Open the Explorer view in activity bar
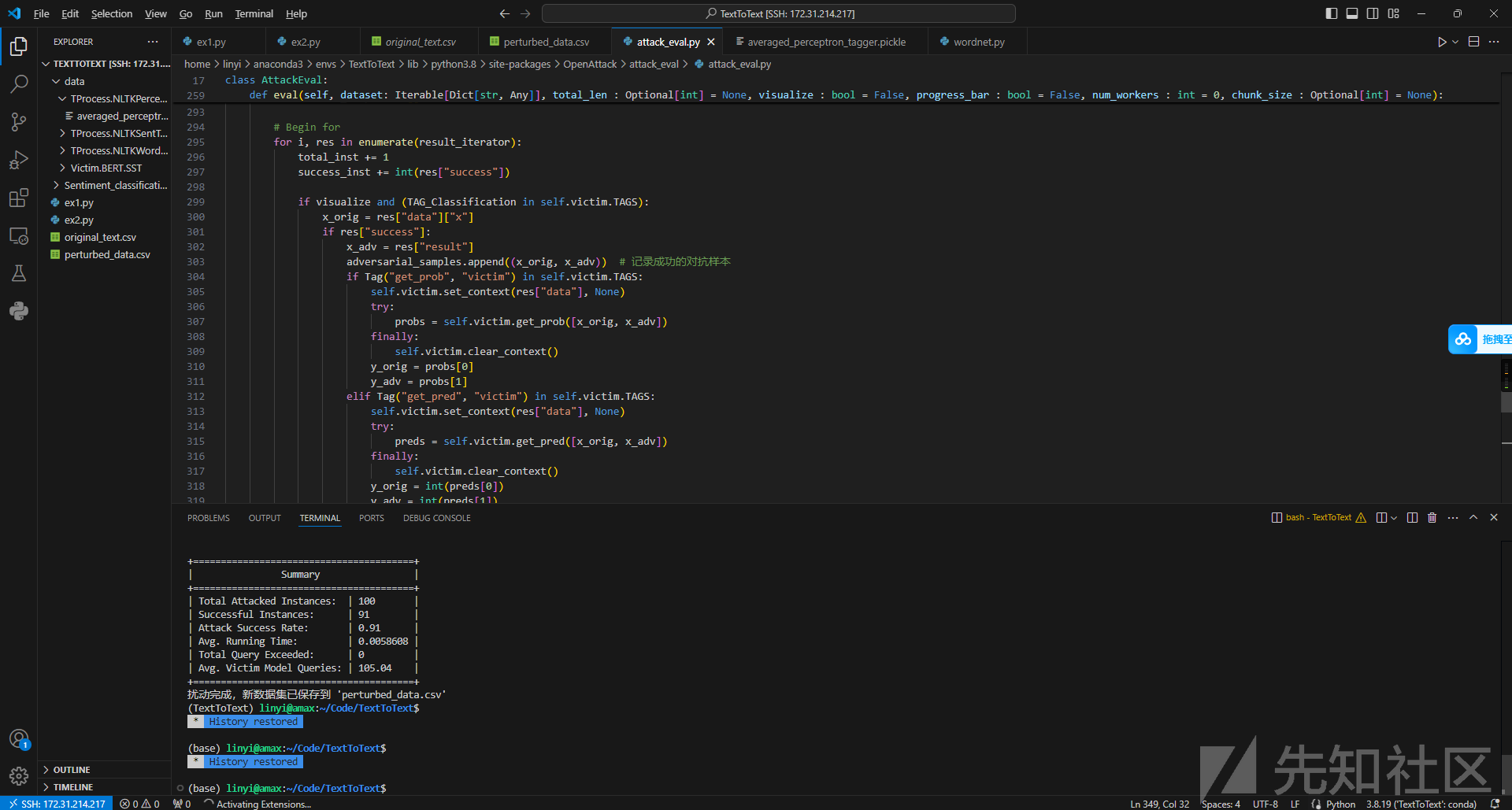The height and width of the screenshot is (810, 1512). pos(19,46)
